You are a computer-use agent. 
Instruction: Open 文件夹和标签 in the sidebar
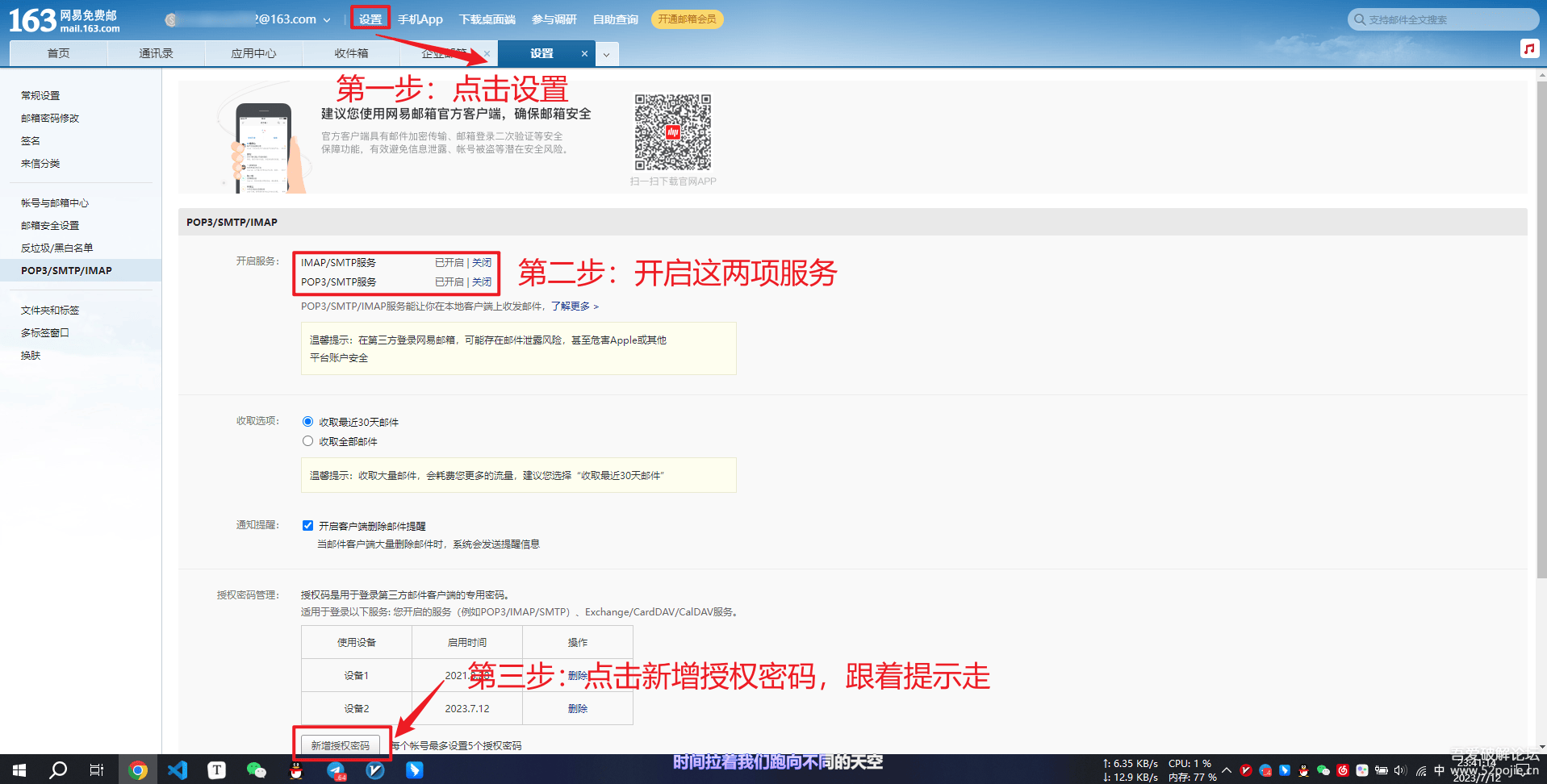pos(50,310)
